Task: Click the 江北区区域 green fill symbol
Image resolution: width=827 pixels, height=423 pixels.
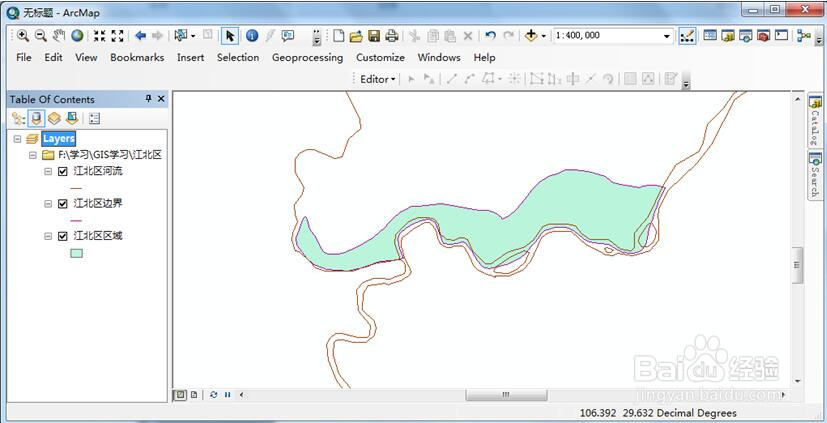Action: click(x=76, y=253)
